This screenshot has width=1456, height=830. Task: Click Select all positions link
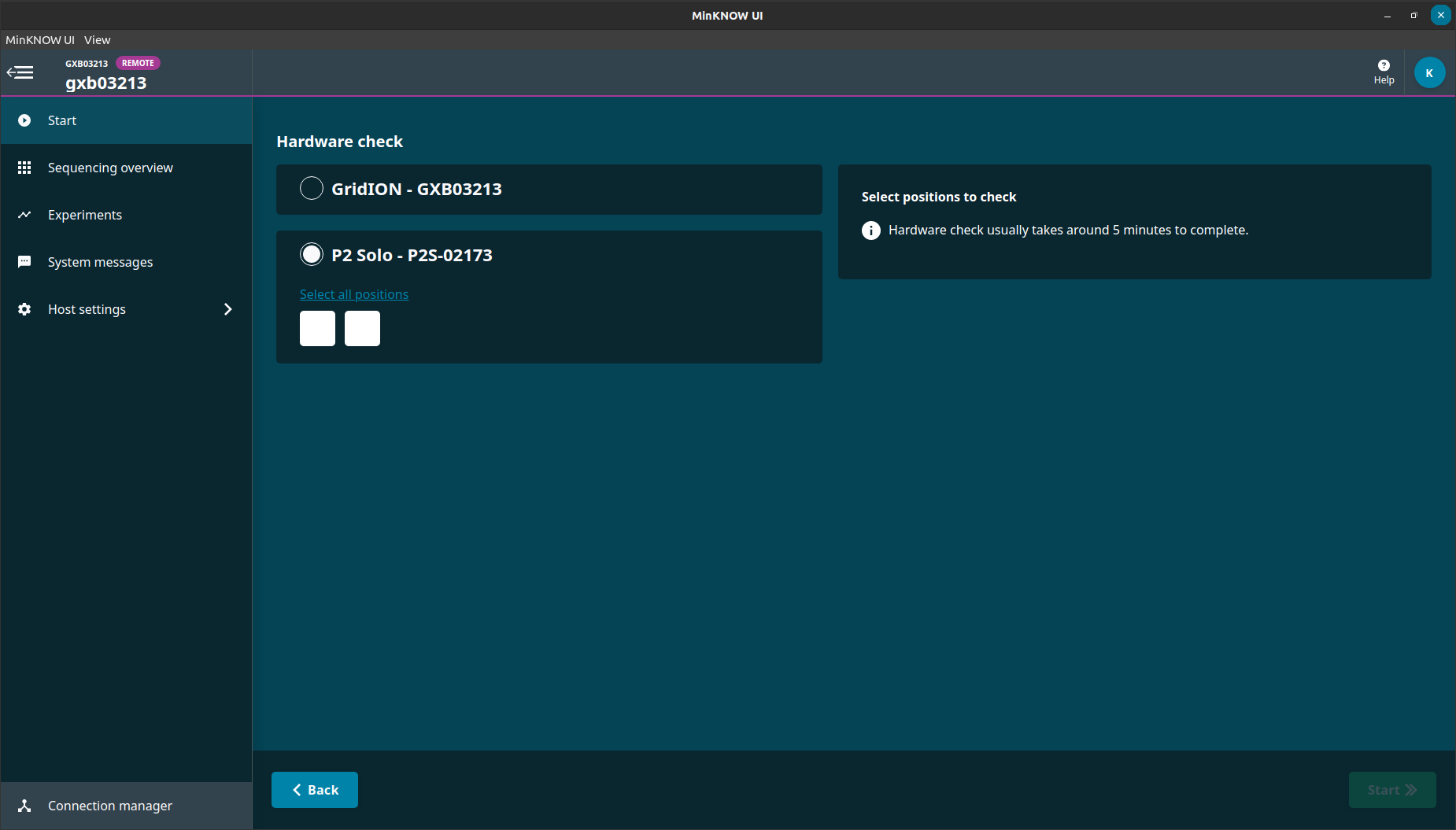point(354,294)
